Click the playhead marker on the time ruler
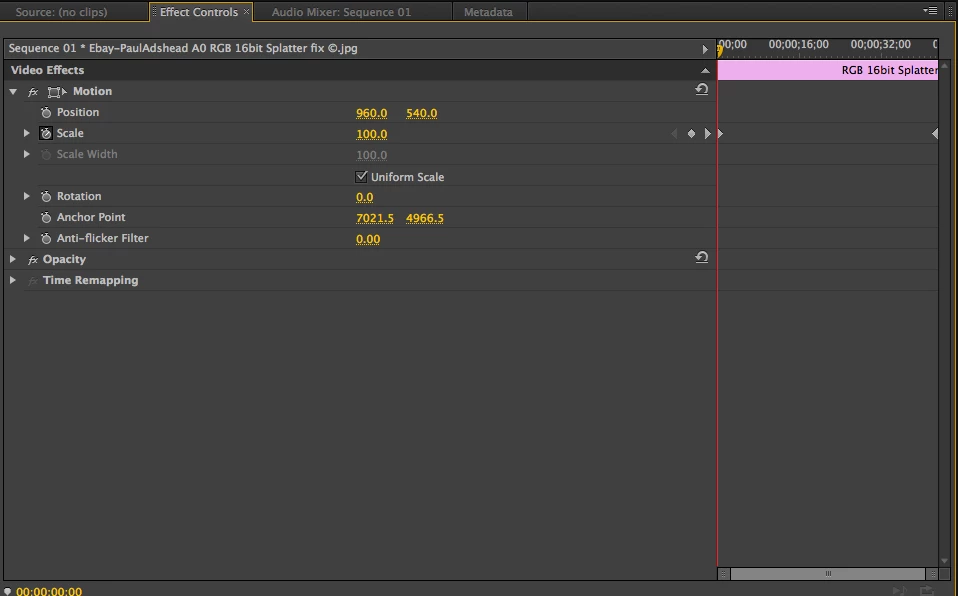This screenshot has width=958, height=596. (720, 51)
